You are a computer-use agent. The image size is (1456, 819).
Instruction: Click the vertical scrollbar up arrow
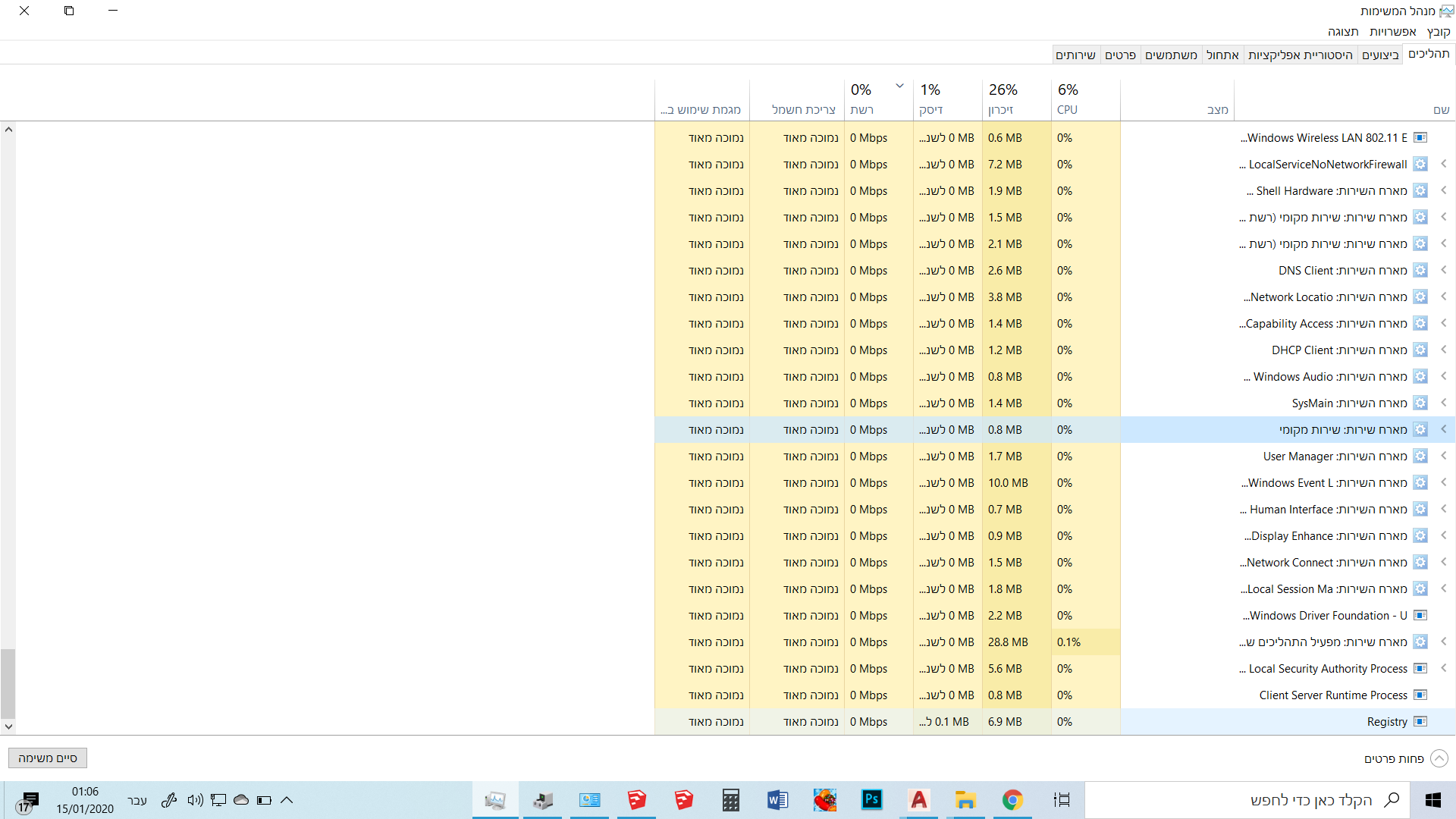coord(8,130)
